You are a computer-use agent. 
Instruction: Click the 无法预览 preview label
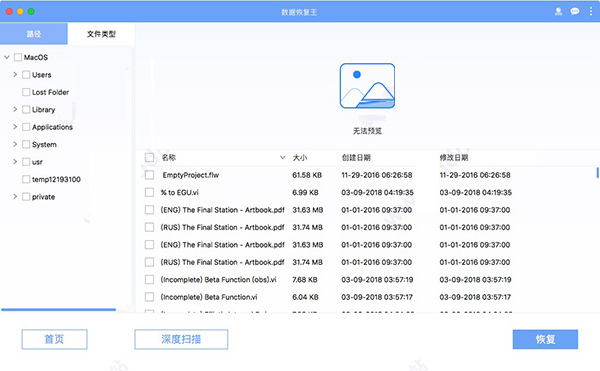tap(367, 131)
